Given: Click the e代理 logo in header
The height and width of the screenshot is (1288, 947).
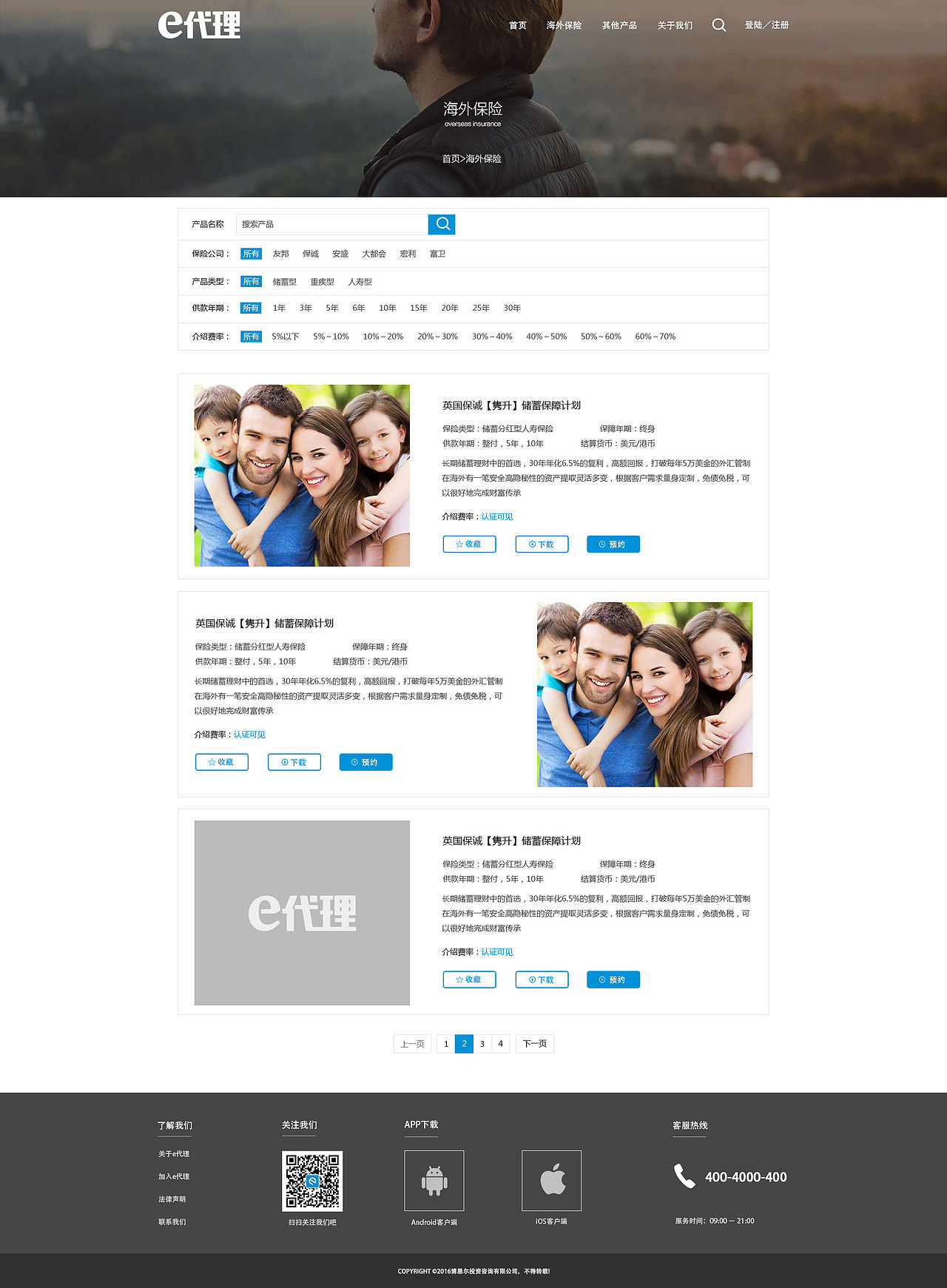Looking at the screenshot, I should 199,24.
